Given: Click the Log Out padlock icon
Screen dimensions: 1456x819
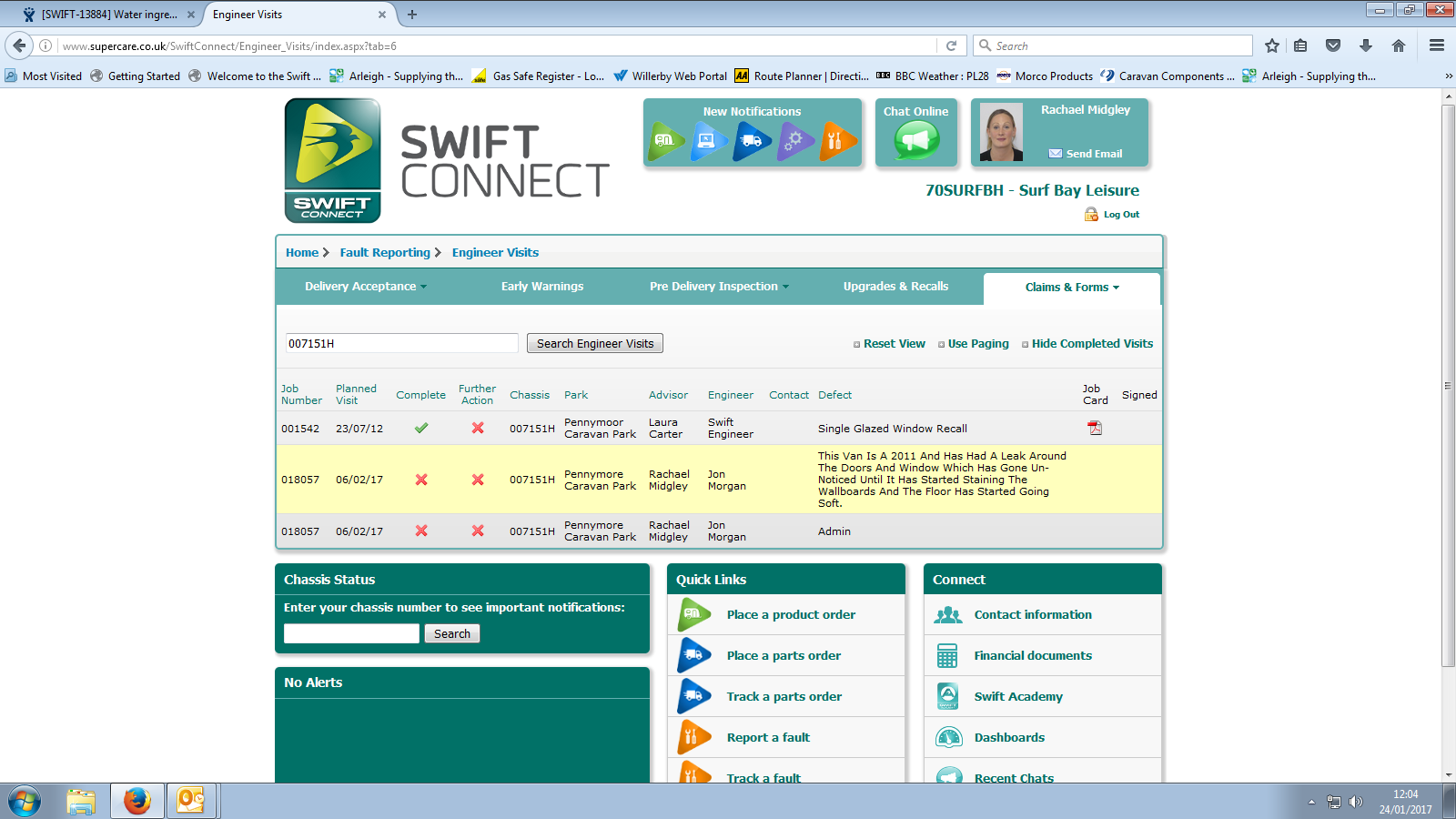Looking at the screenshot, I should (x=1091, y=215).
